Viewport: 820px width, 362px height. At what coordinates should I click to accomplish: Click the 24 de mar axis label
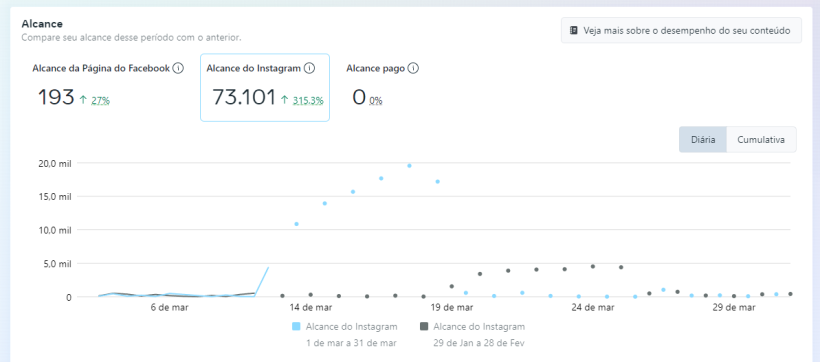click(x=593, y=308)
